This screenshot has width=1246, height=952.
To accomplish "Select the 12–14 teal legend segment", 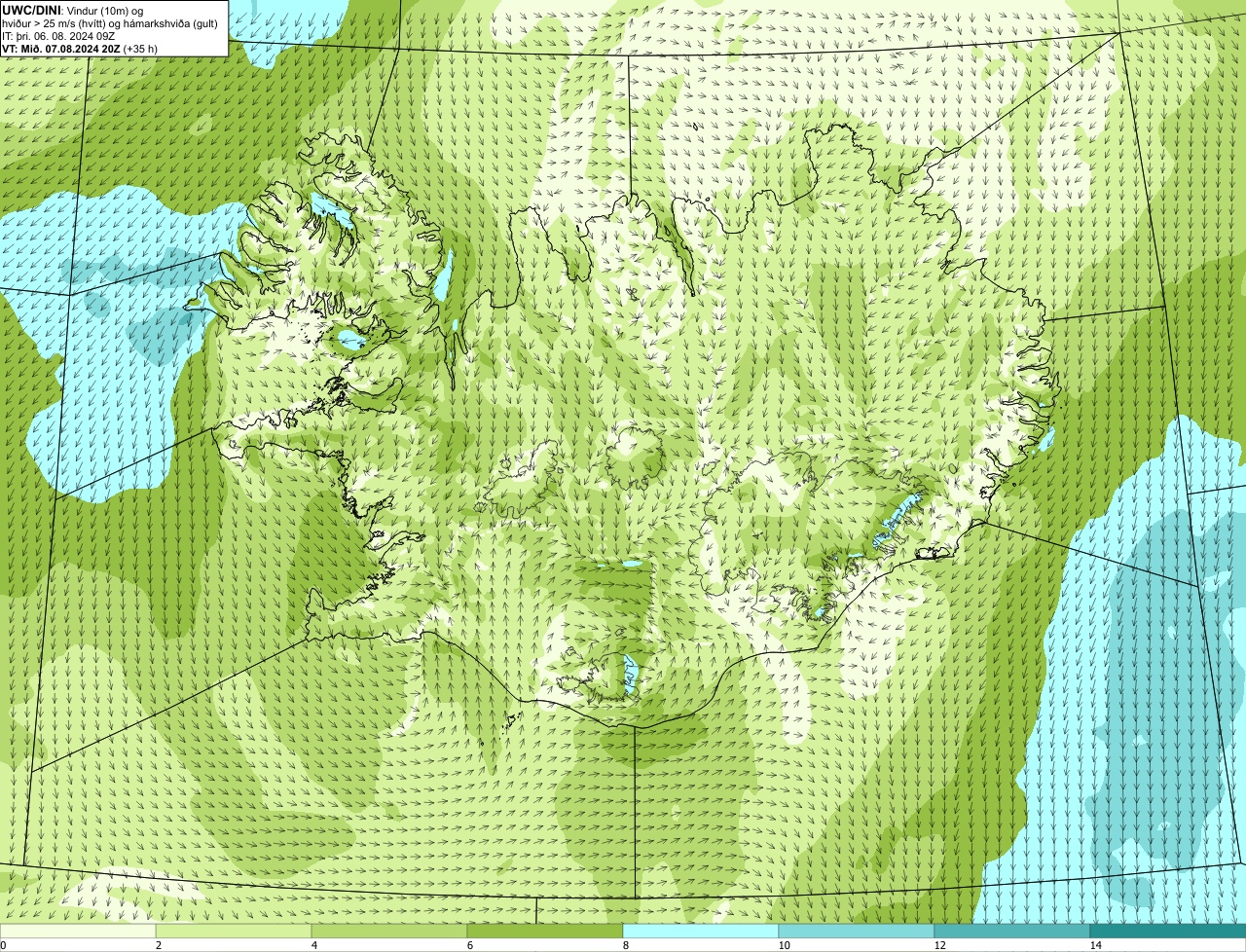I will (1012, 931).
